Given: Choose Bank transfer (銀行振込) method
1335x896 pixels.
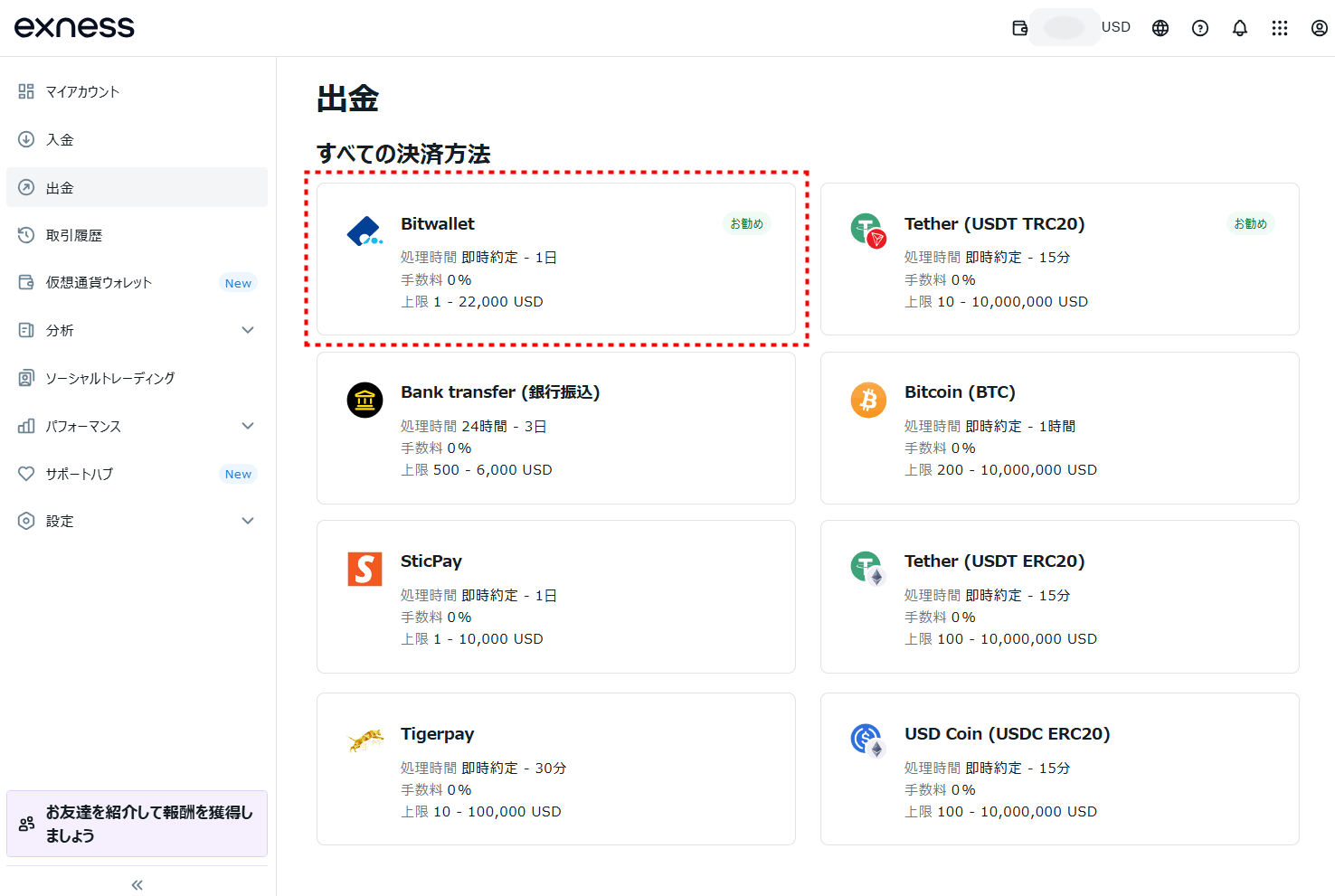Looking at the screenshot, I should [x=556, y=428].
